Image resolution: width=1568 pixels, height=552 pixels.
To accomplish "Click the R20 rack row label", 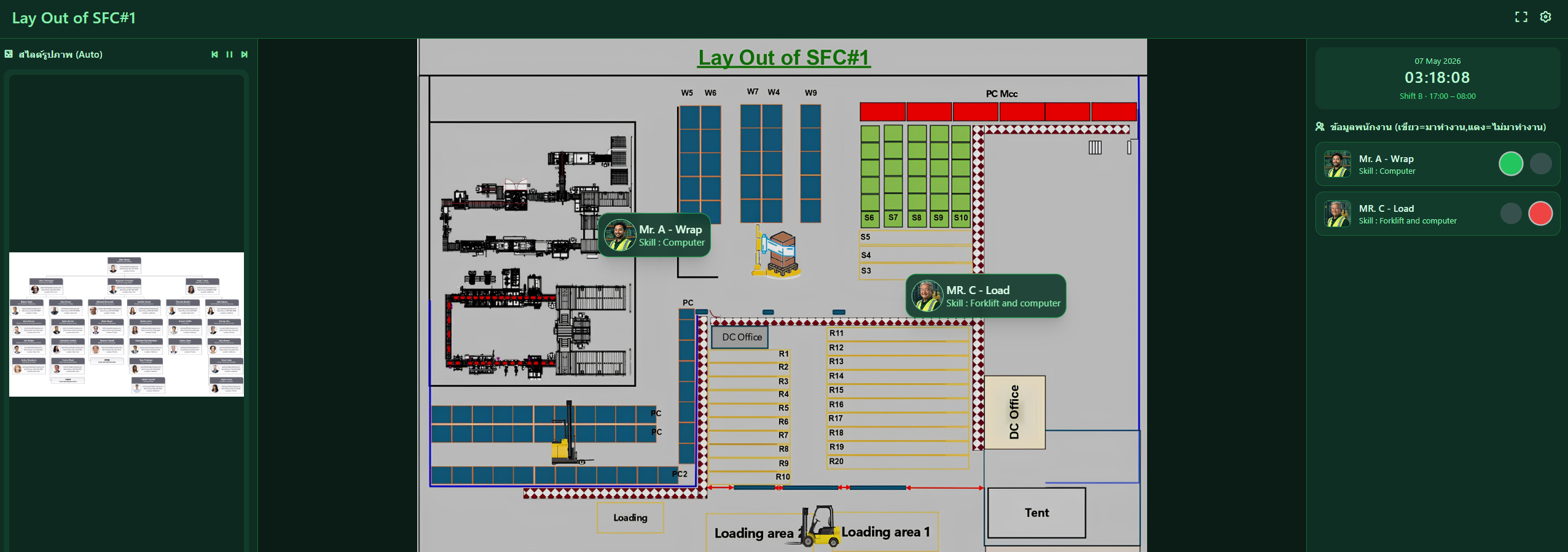I will click(x=836, y=461).
